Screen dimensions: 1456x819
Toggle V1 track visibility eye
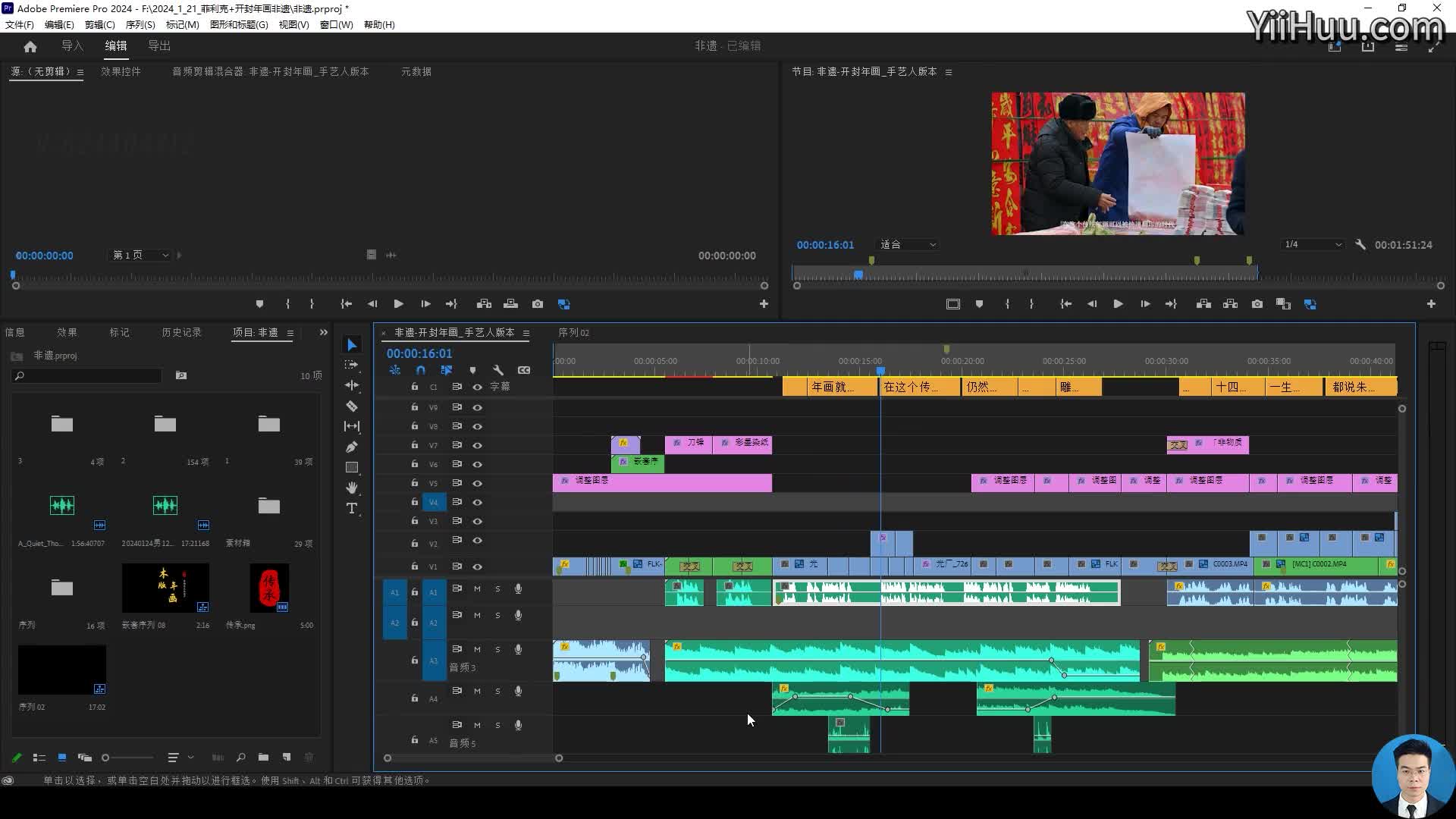pyautogui.click(x=478, y=567)
